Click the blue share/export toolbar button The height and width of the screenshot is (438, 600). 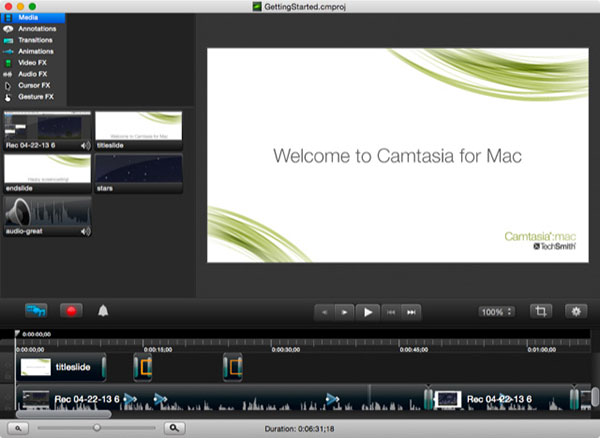[36, 311]
